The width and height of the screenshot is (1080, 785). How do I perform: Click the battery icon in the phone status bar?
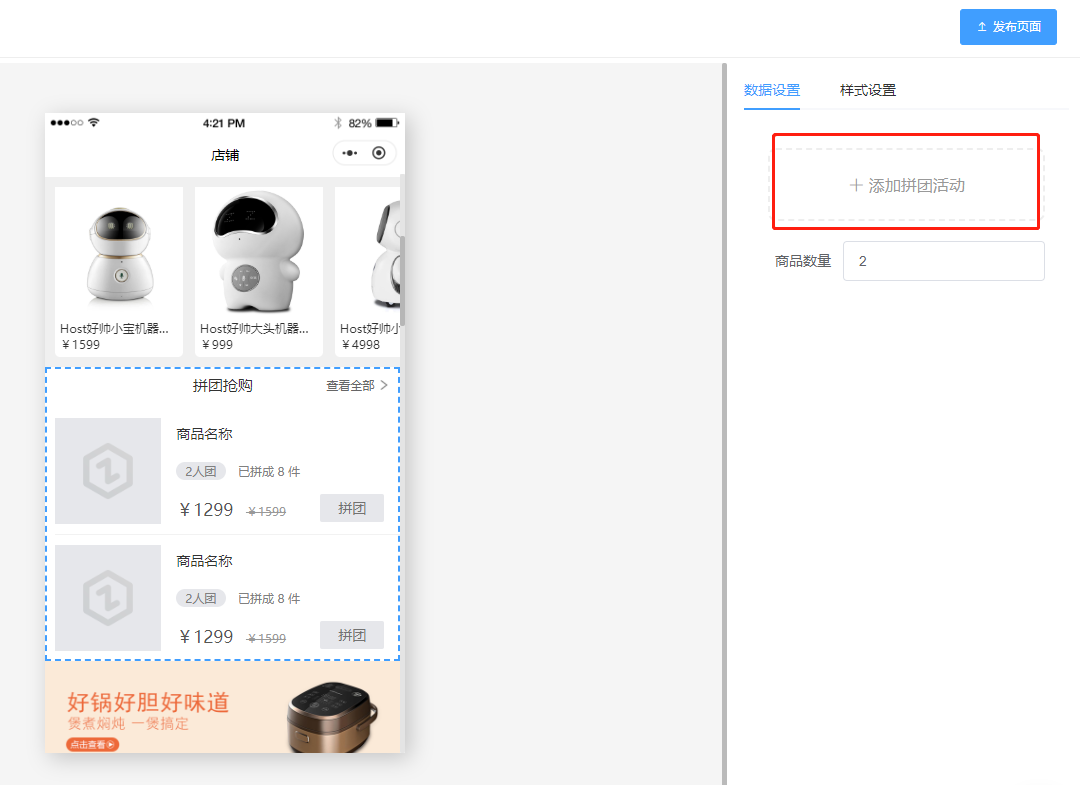pyautogui.click(x=387, y=123)
